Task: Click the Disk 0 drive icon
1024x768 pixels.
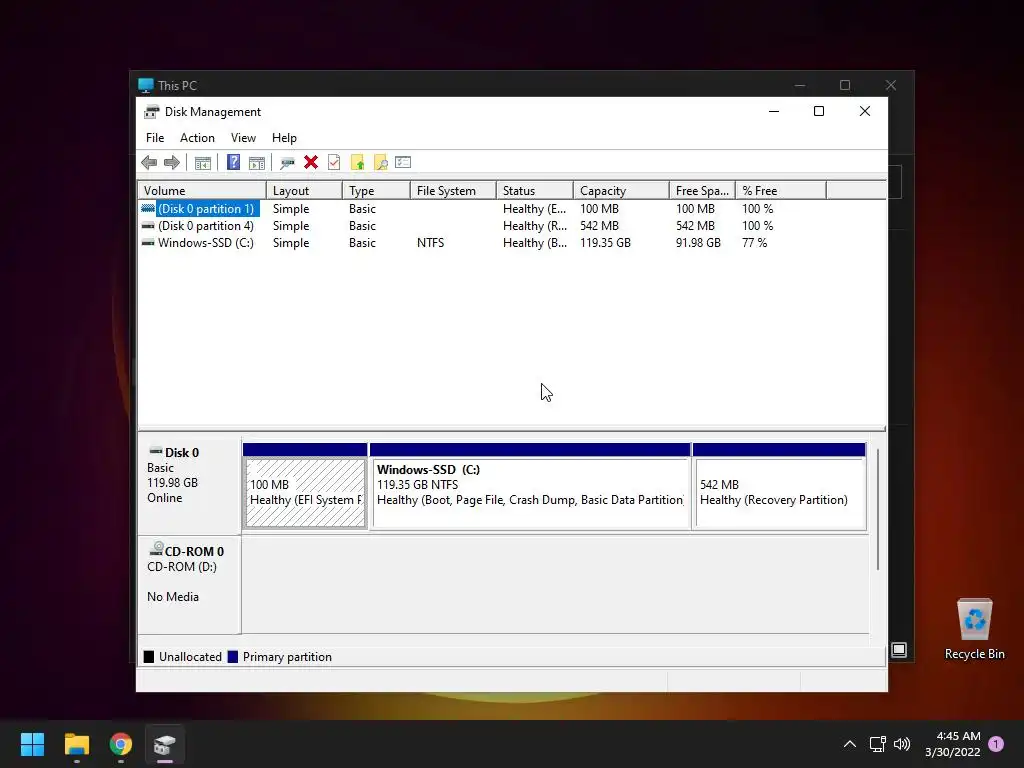Action: coord(155,451)
